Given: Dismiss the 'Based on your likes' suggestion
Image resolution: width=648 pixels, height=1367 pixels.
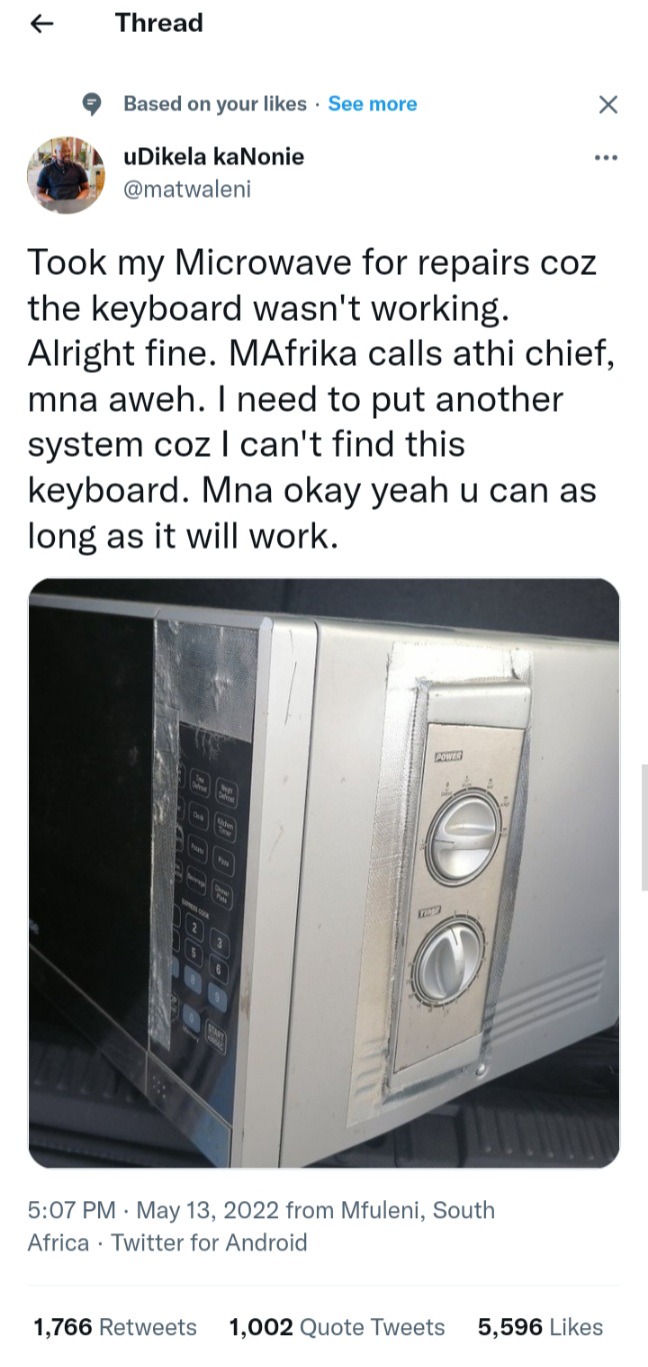Looking at the screenshot, I should 606,104.
